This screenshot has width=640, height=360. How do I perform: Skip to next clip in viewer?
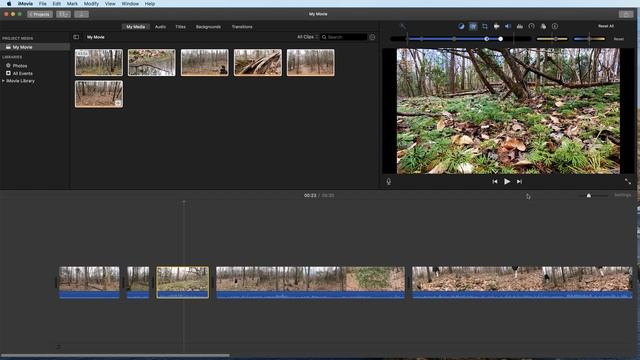click(x=519, y=182)
